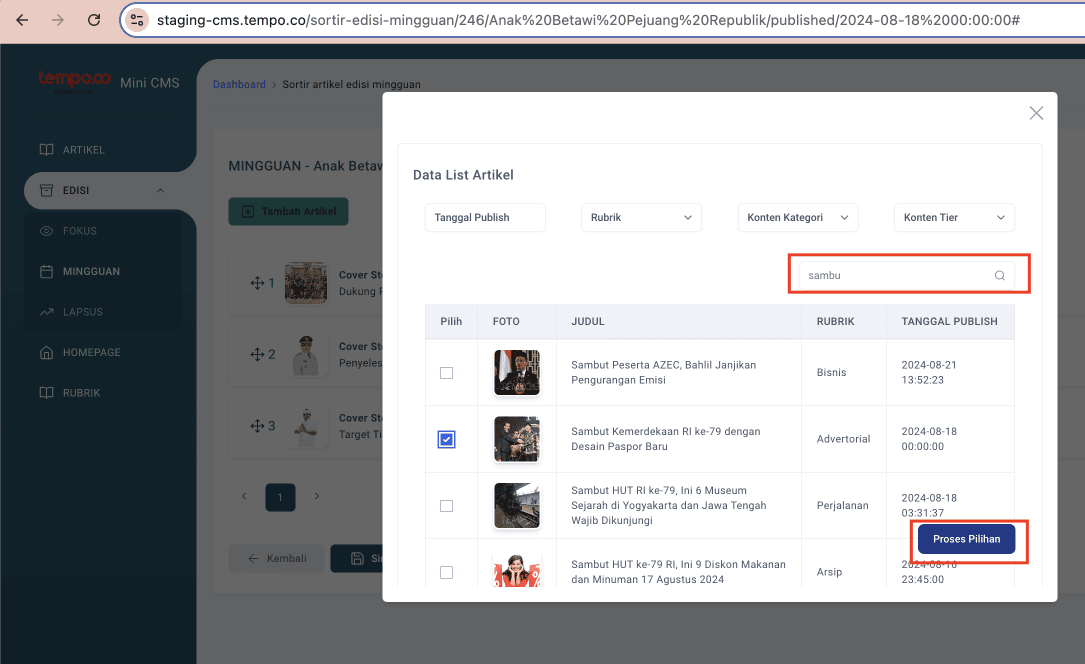Open the Desain Paspor Baru photo

517,439
